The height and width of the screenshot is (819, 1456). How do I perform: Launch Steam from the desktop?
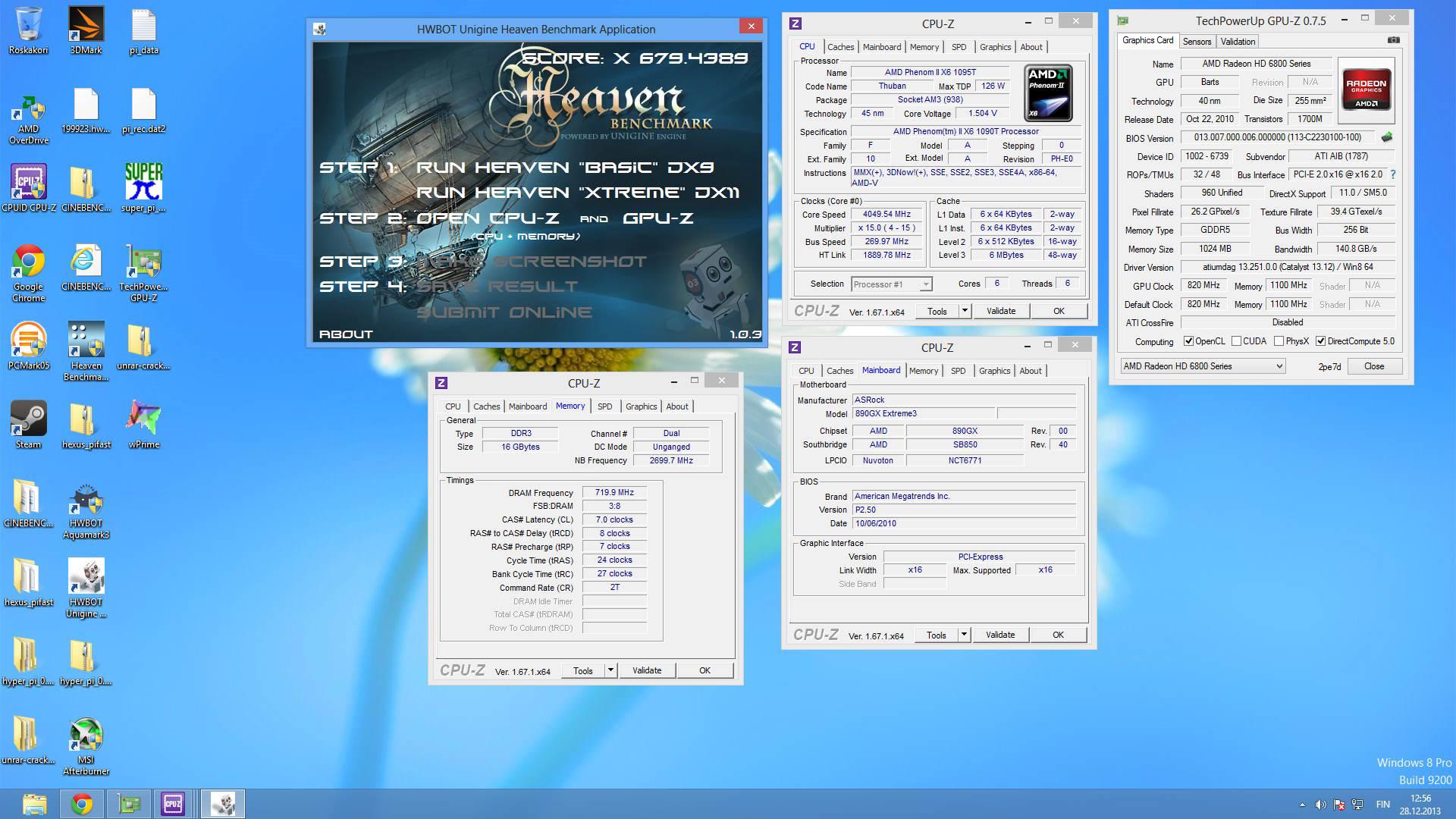coord(29,425)
